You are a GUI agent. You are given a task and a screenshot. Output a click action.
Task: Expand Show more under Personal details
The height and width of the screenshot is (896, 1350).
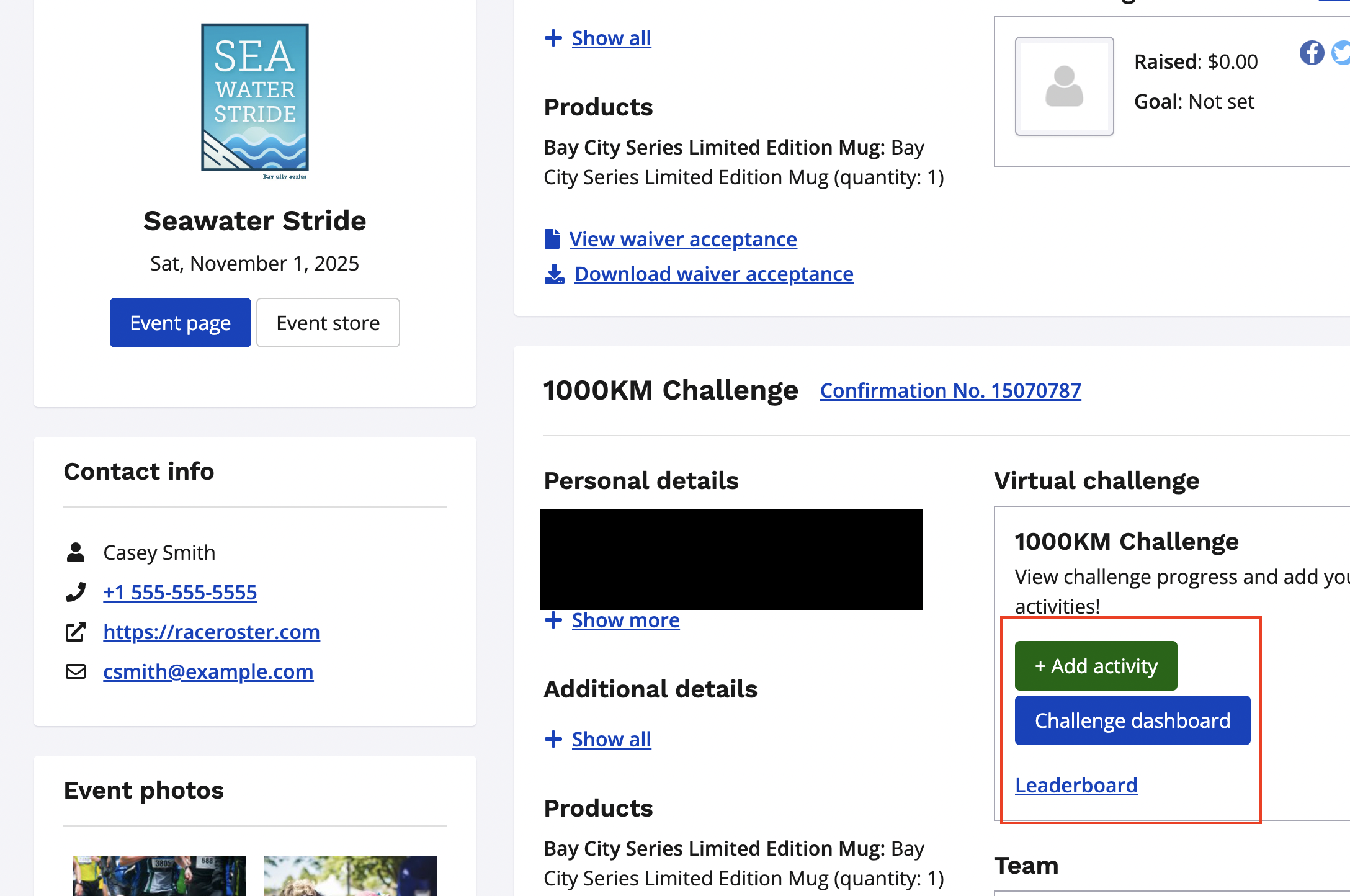(625, 620)
